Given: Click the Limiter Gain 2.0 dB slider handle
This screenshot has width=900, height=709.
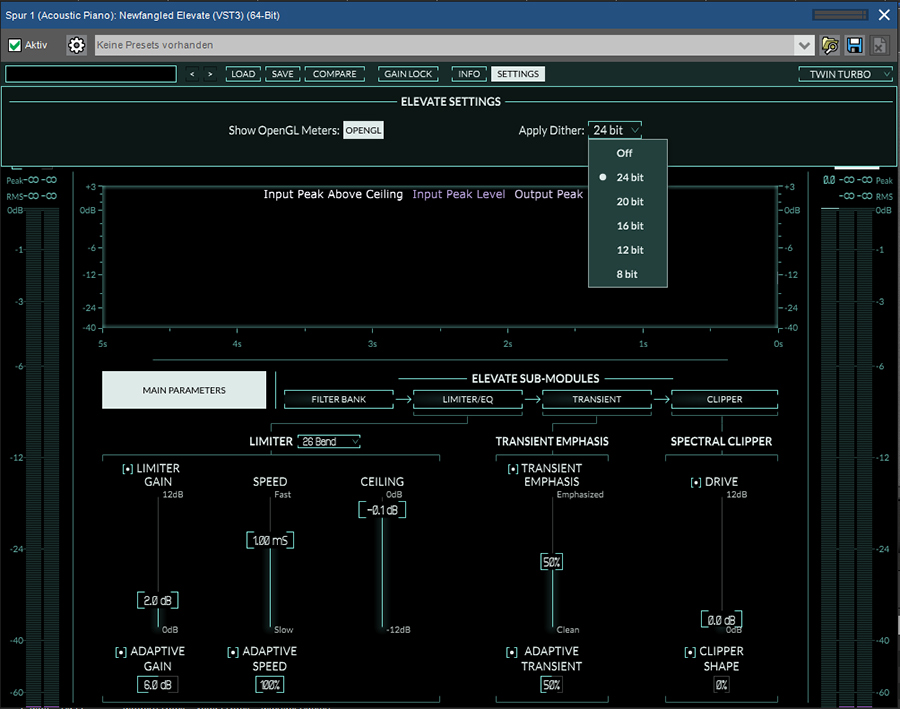Looking at the screenshot, I should [158, 600].
